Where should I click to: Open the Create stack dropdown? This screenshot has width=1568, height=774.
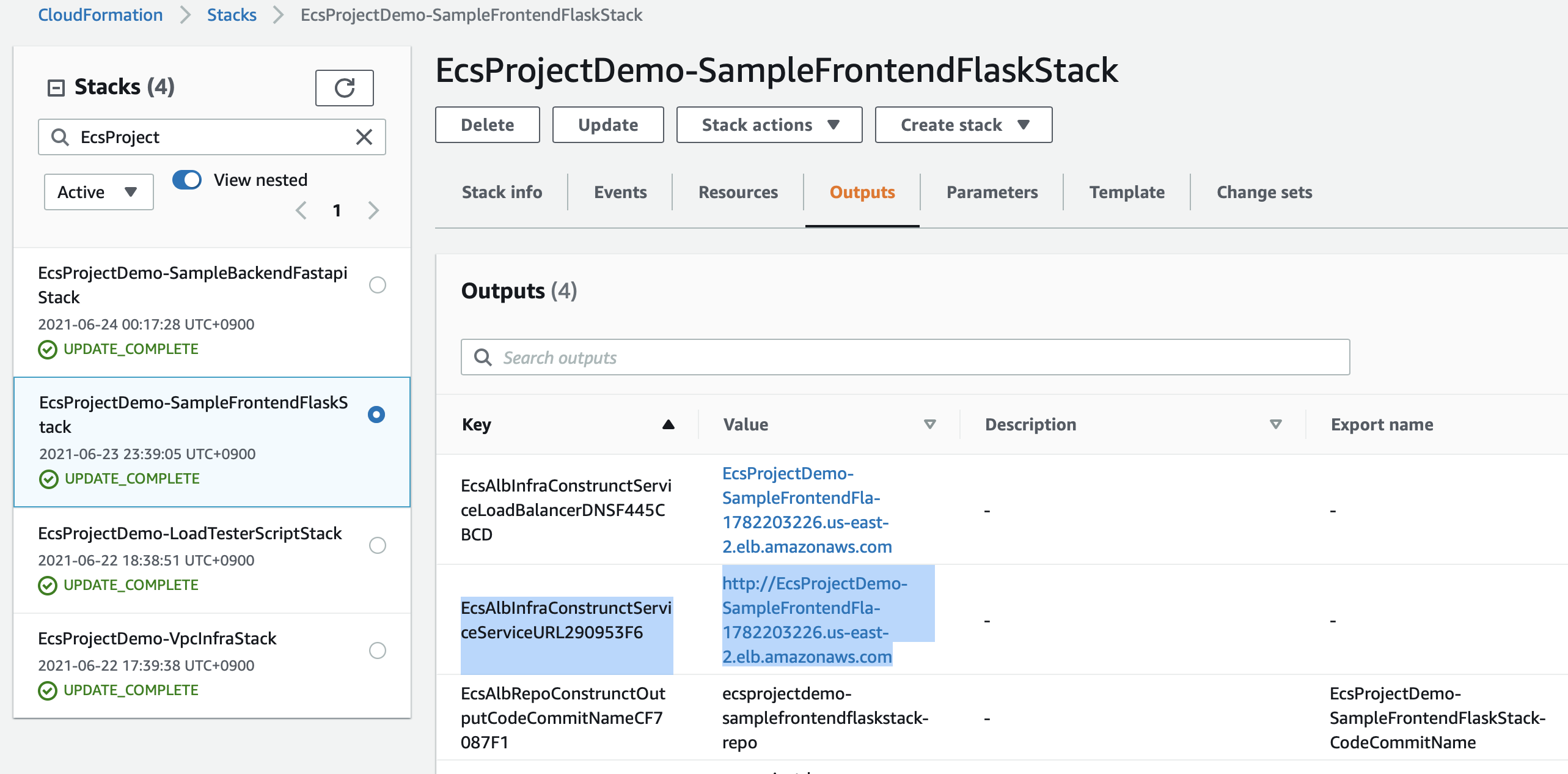click(x=963, y=125)
